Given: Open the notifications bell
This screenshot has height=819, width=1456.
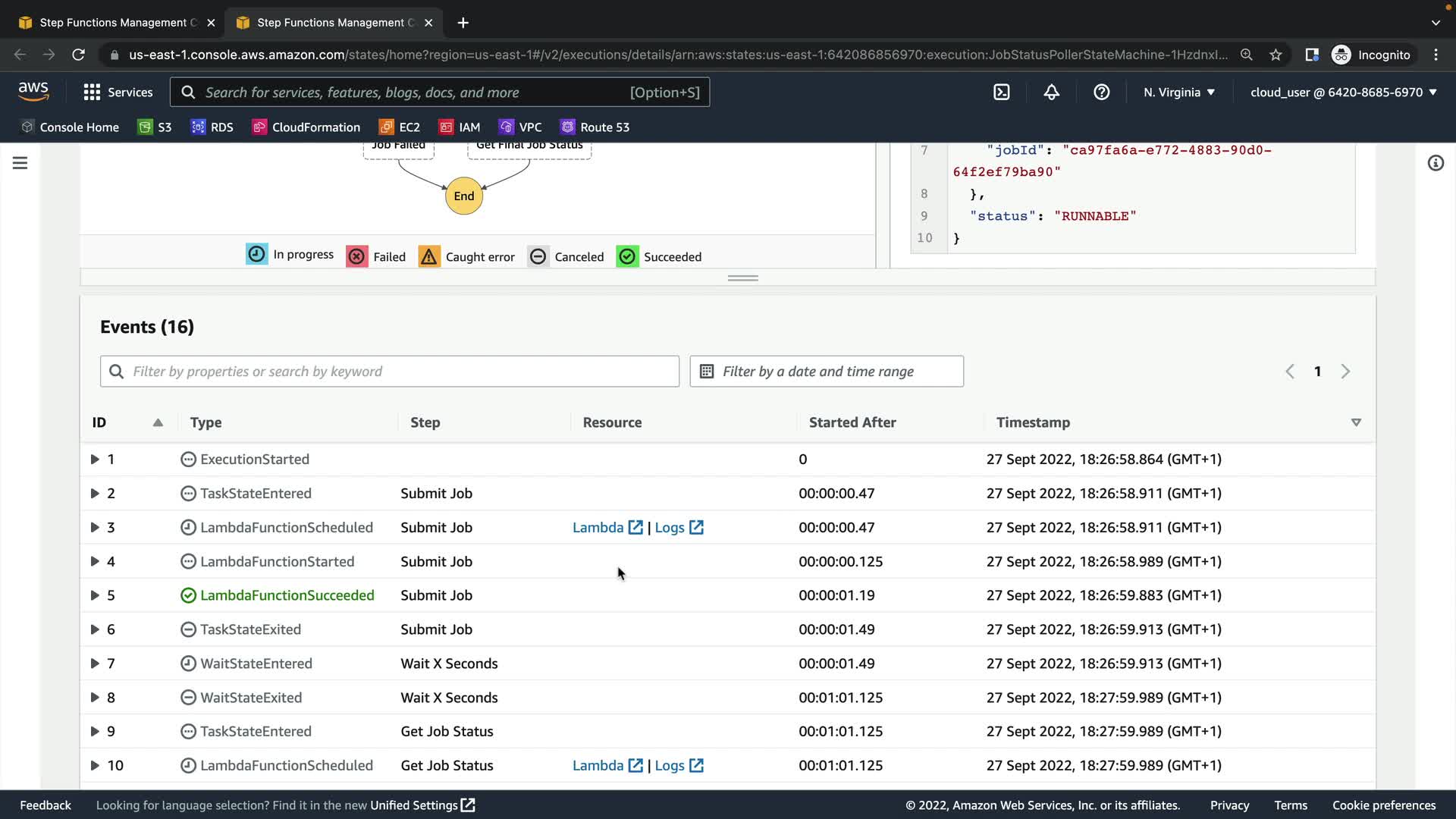Looking at the screenshot, I should 1051,92.
